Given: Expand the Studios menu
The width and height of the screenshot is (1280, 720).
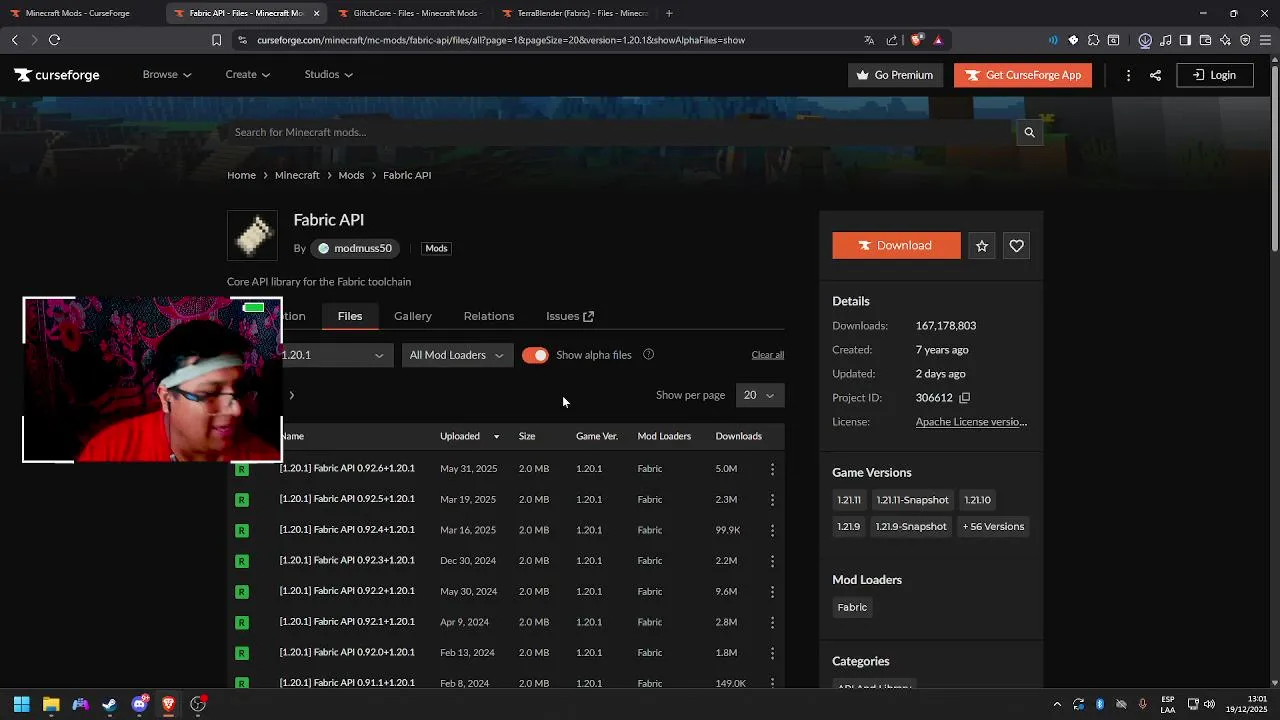Looking at the screenshot, I should point(328,75).
